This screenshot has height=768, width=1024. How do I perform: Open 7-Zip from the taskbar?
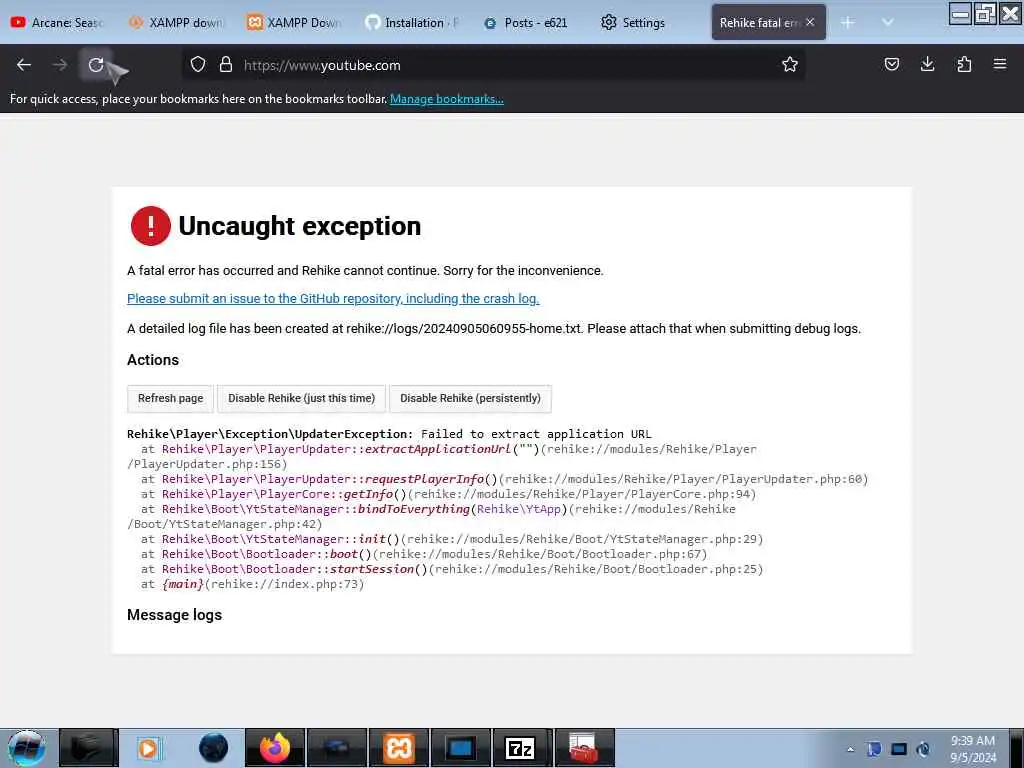pos(521,748)
